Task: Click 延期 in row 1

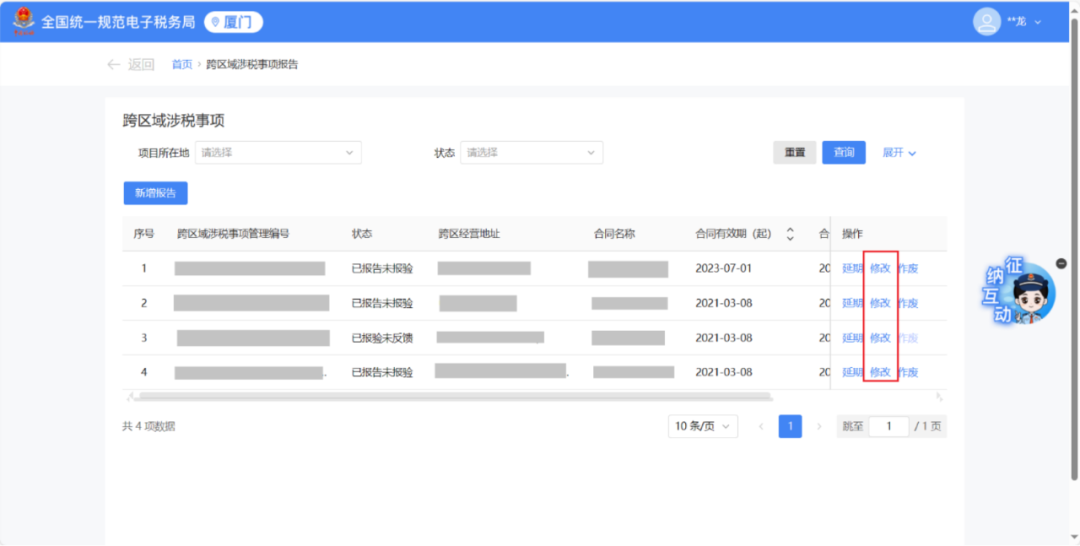Action: click(853, 269)
